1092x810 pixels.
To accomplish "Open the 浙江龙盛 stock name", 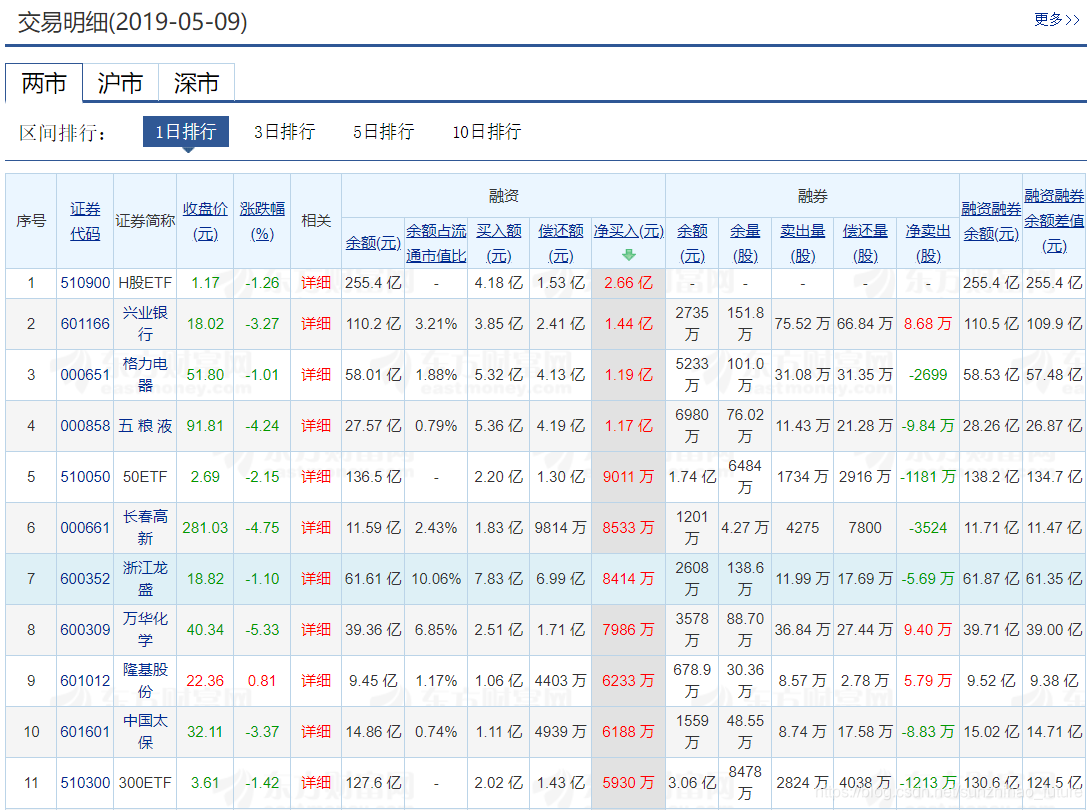I will [x=145, y=579].
